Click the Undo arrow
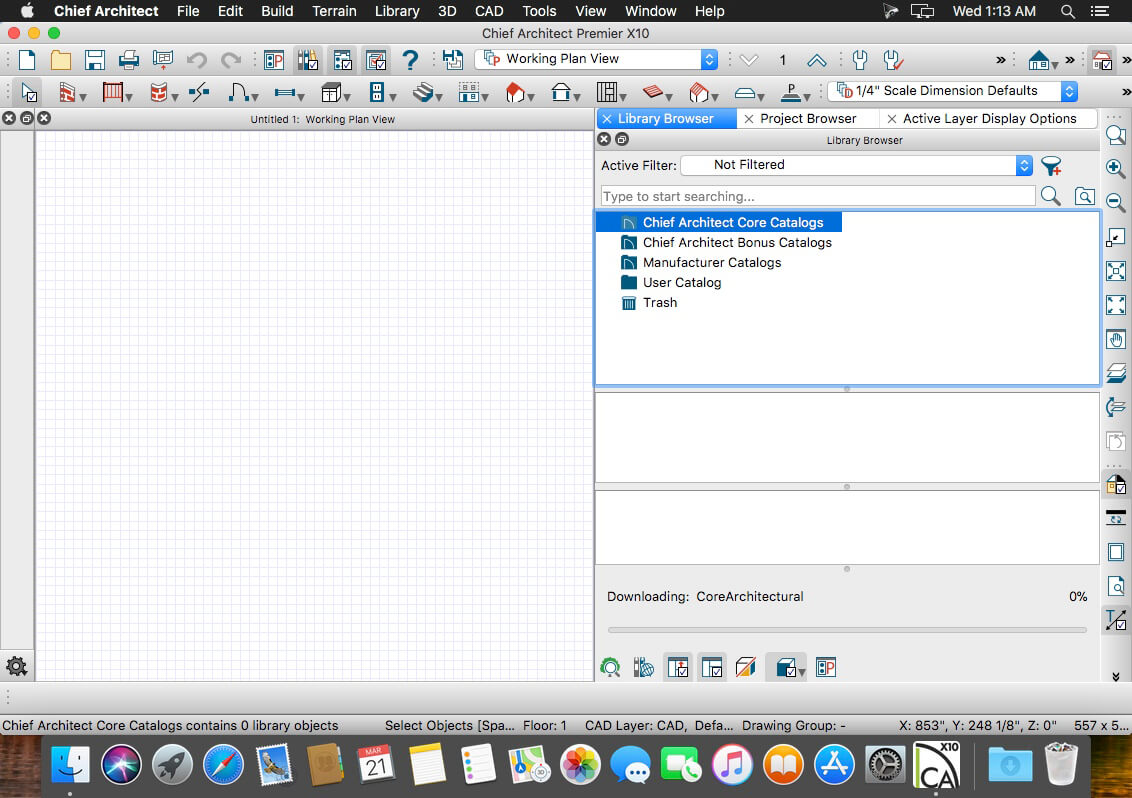The image size is (1132, 798). click(x=196, y=60)
